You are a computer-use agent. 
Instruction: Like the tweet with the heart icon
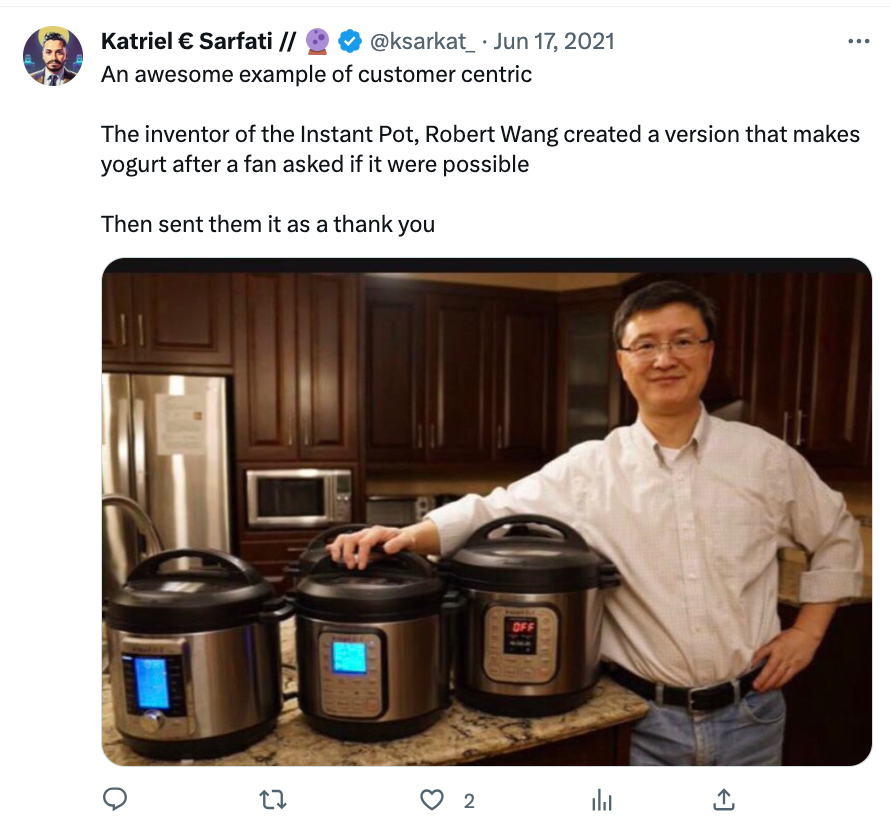coord(432,800)
